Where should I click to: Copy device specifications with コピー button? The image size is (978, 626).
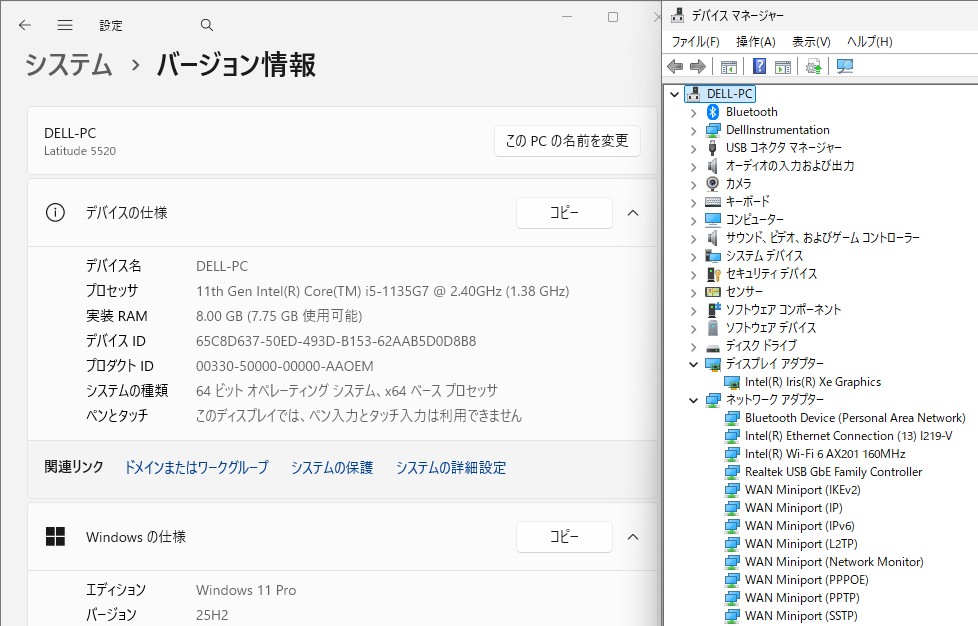(564, 213)
